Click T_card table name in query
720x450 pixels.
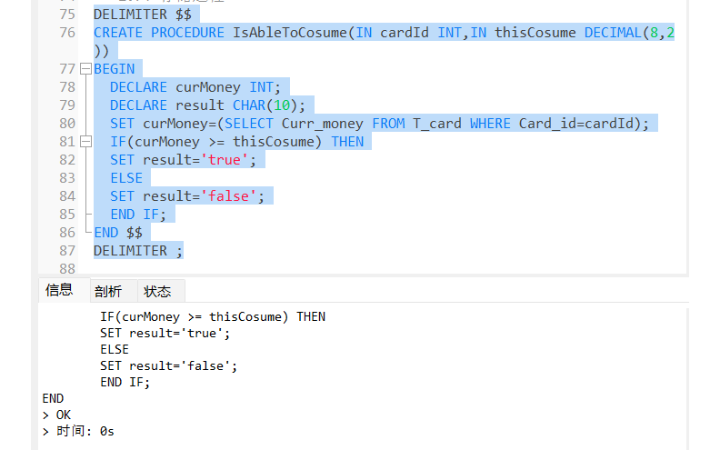pos(437,124)
